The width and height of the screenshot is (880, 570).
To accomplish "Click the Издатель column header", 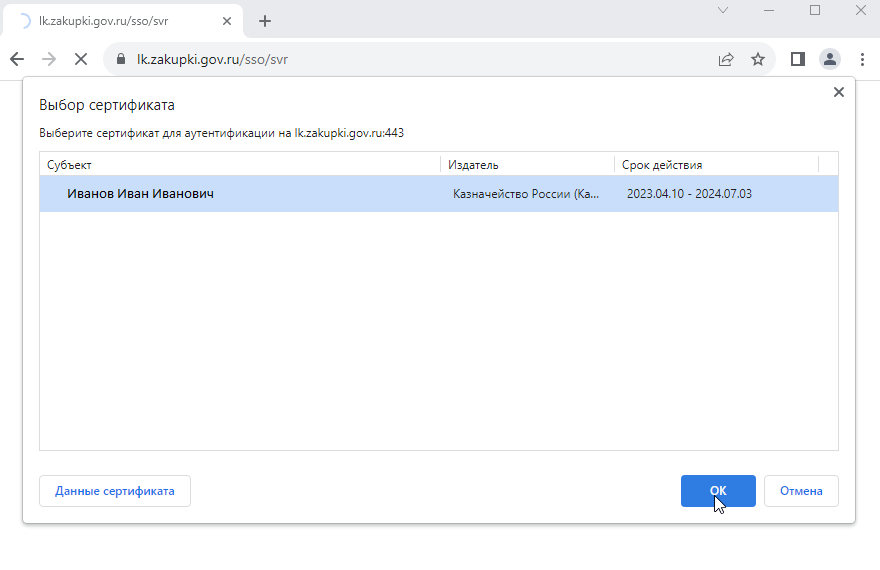I will coord(527,165).
